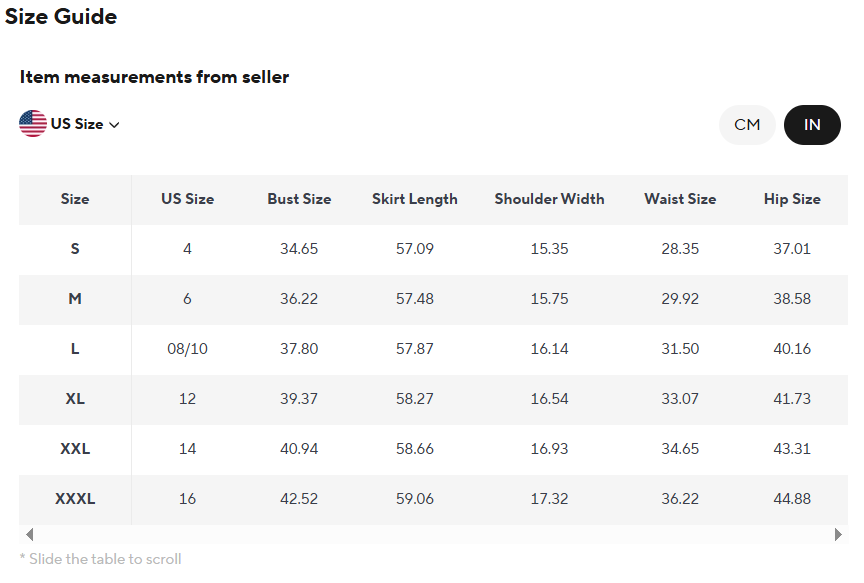This screenshot has height=583, width=864.
Task: Click the US Size column header
Action: coord(187,199)
